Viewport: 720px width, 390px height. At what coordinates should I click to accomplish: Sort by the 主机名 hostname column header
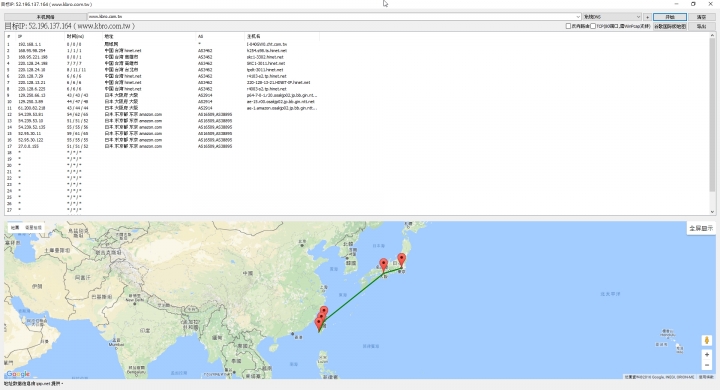tap(282, 36)
